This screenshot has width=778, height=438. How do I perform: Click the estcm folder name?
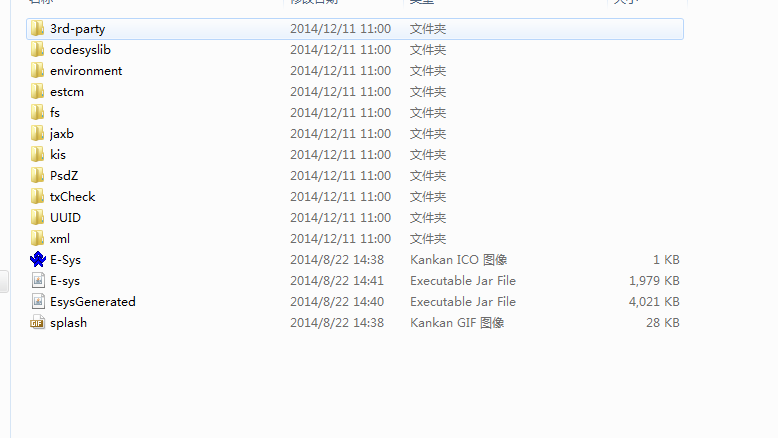tap(67, 92)
